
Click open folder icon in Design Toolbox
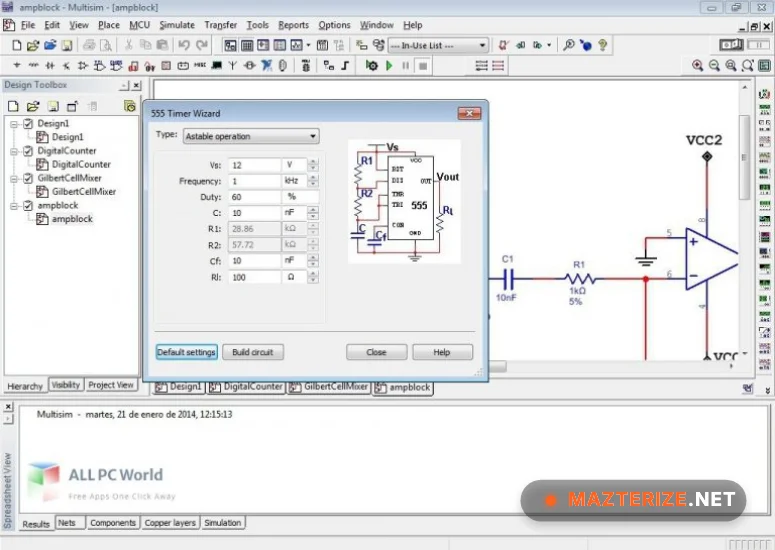click(x=33, y=106)
